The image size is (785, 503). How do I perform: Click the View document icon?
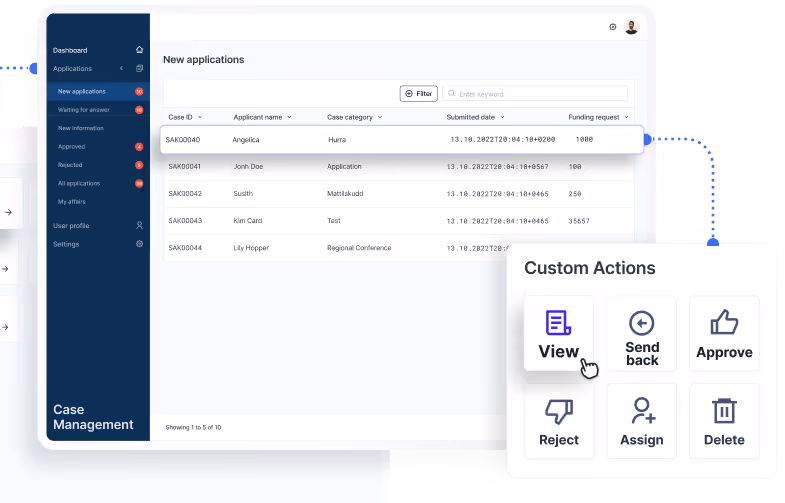click(x=558, y=322)
